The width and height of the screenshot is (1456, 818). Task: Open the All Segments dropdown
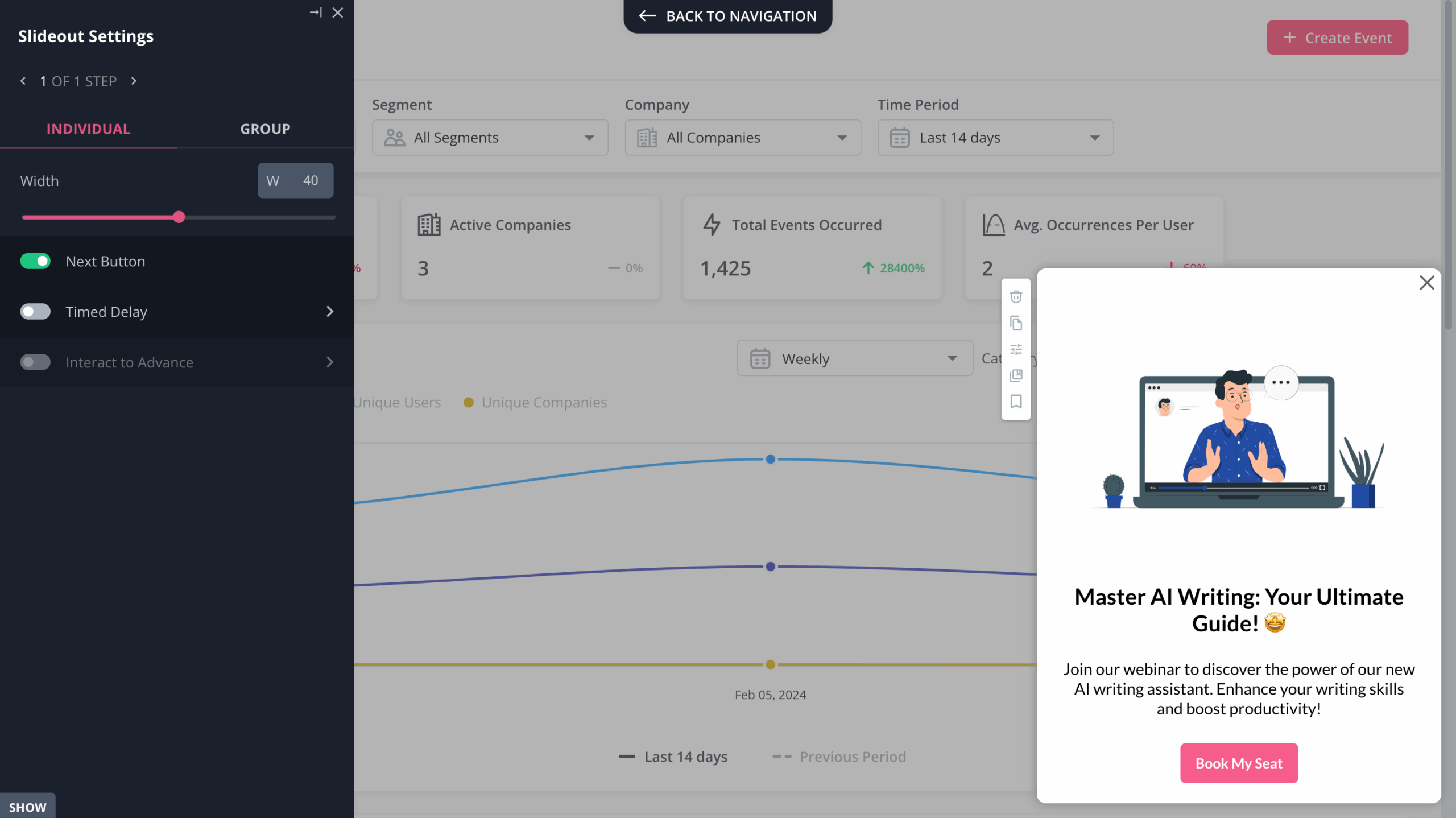[x=490, y=138]
